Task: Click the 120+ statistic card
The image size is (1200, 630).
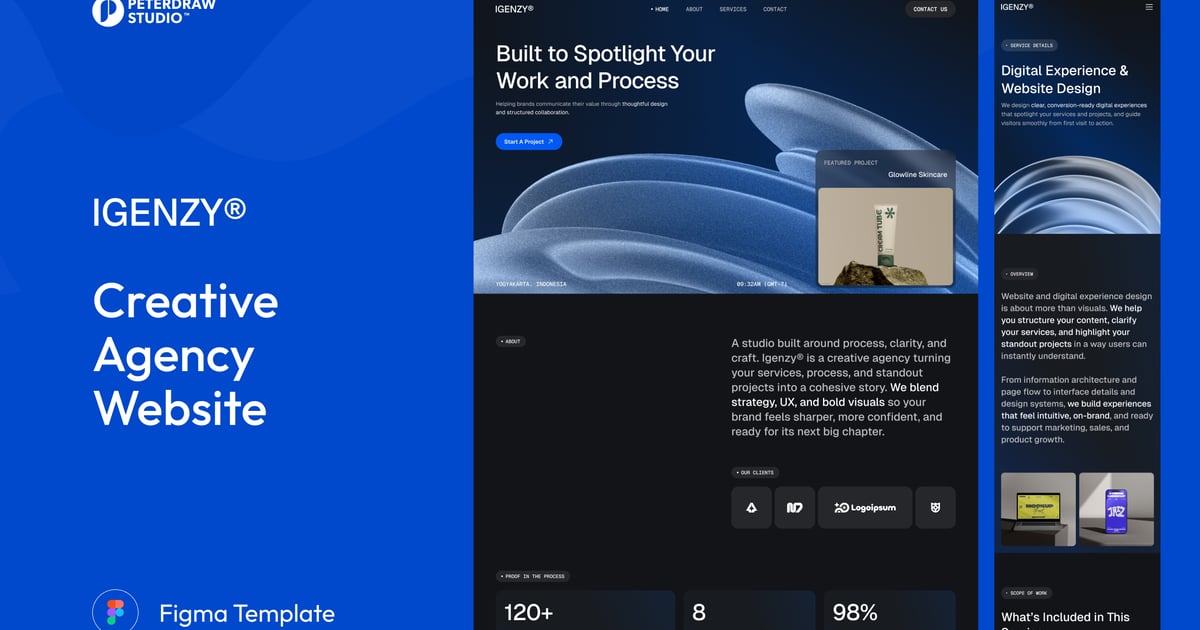Action: point(585,611)
